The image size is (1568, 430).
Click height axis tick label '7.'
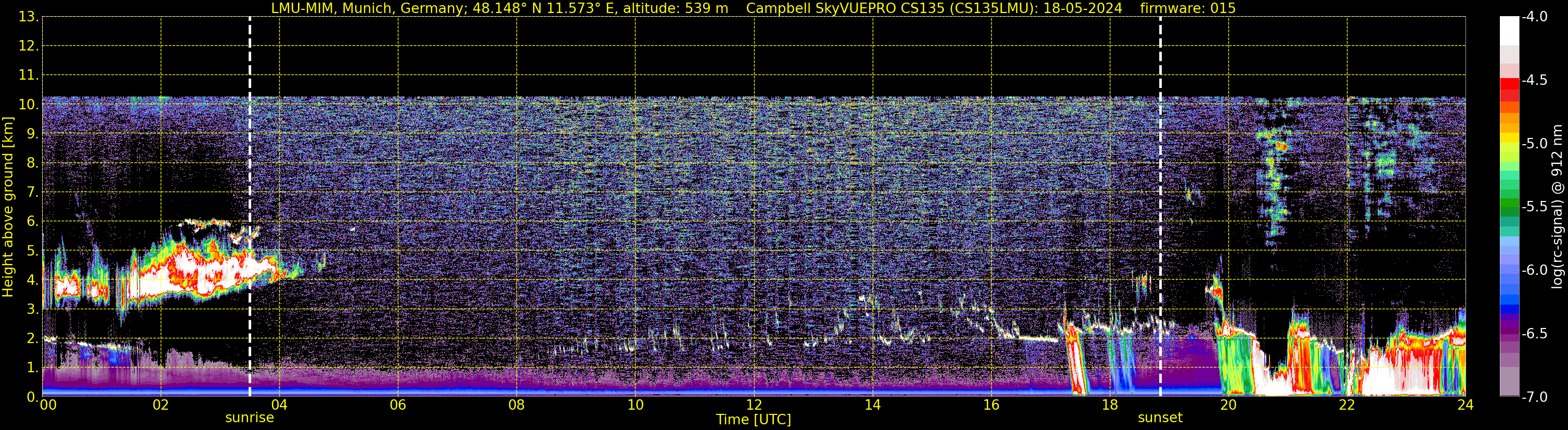(x=32, y=193)
